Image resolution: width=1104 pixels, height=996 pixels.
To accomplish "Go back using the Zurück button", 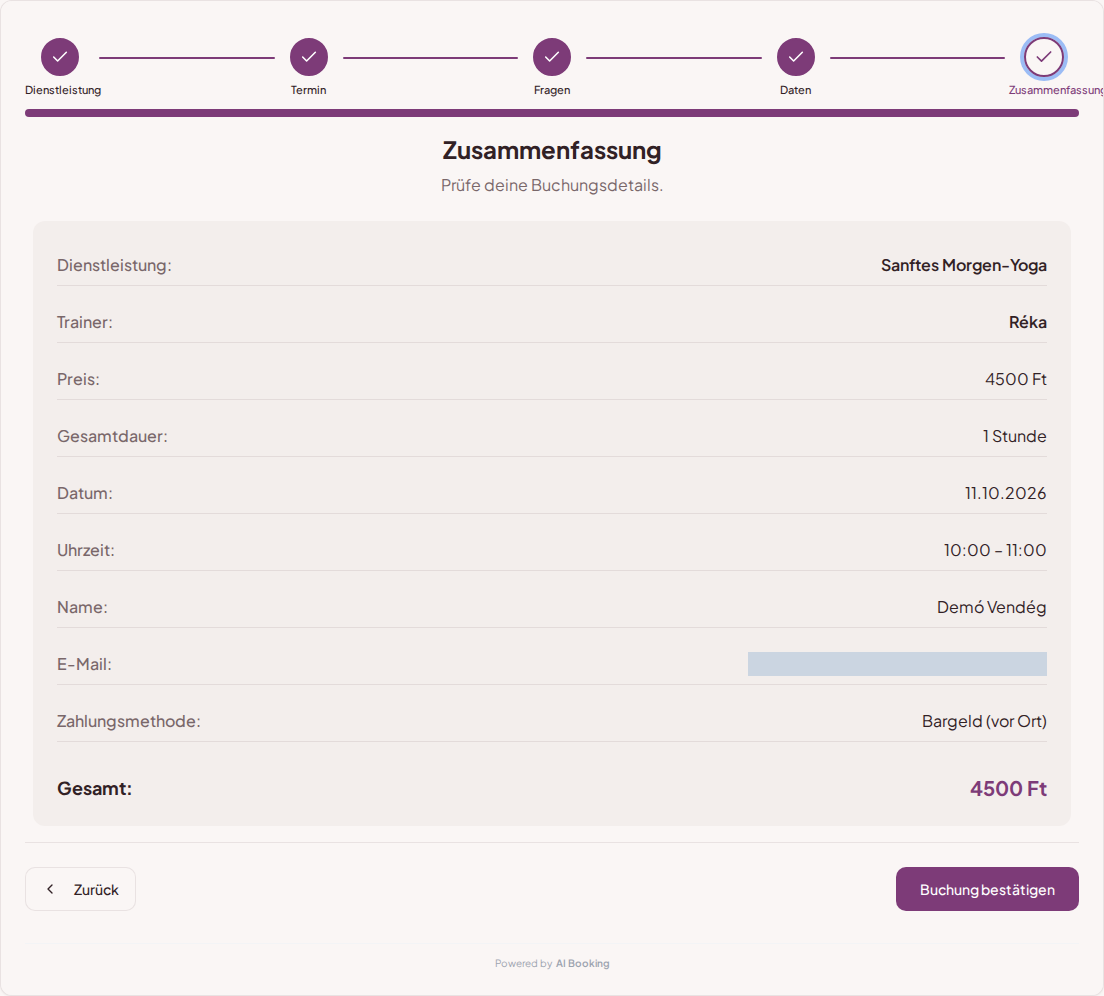I will click(x=80, y=889).
